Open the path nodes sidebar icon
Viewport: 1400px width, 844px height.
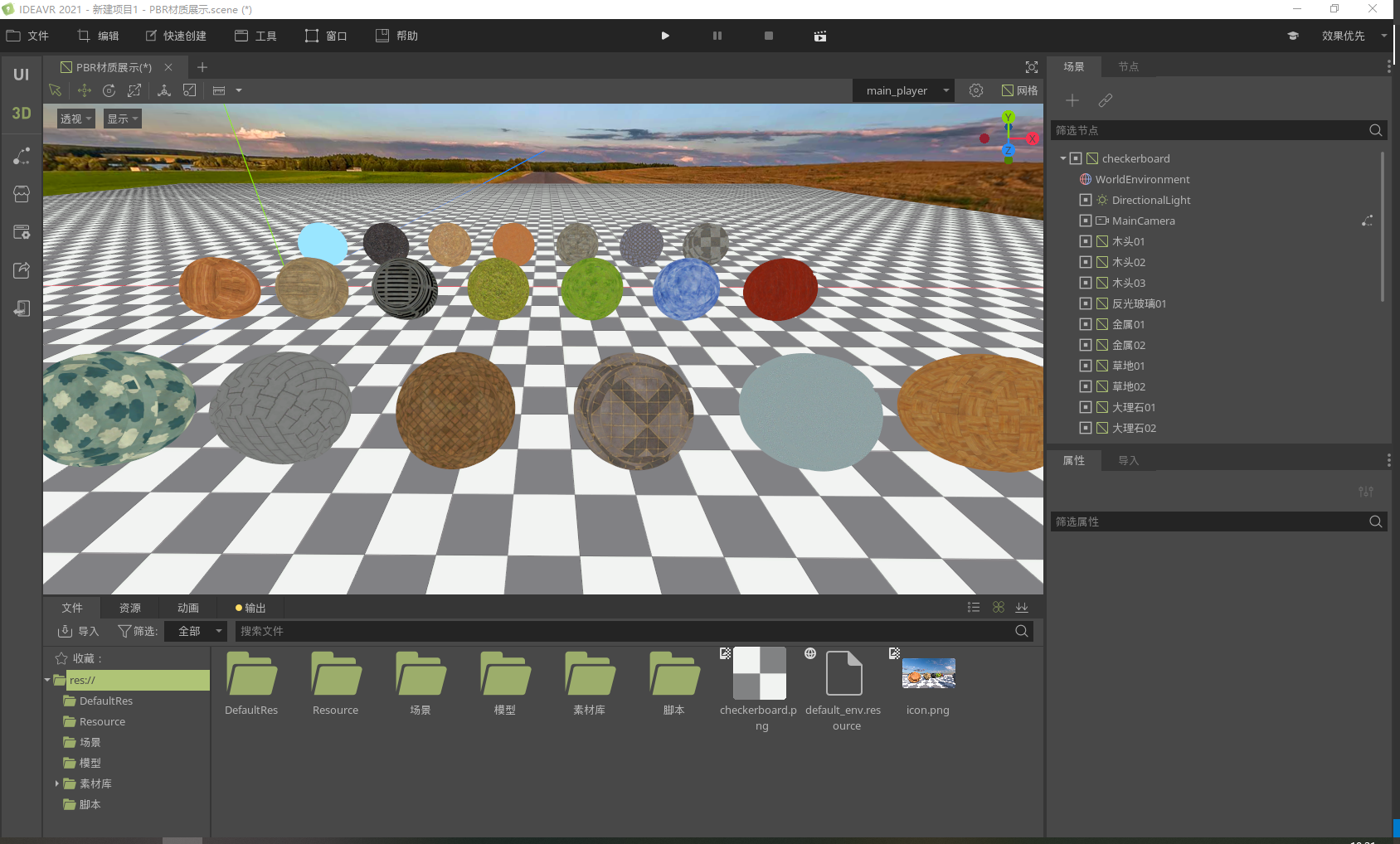click(x=22, y=156)
